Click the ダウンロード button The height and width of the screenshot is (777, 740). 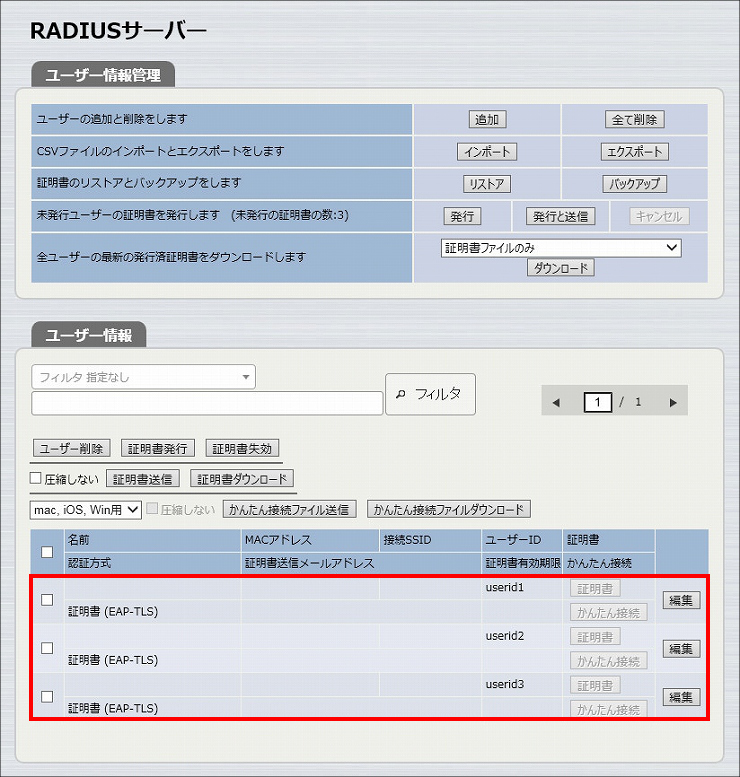561,268
